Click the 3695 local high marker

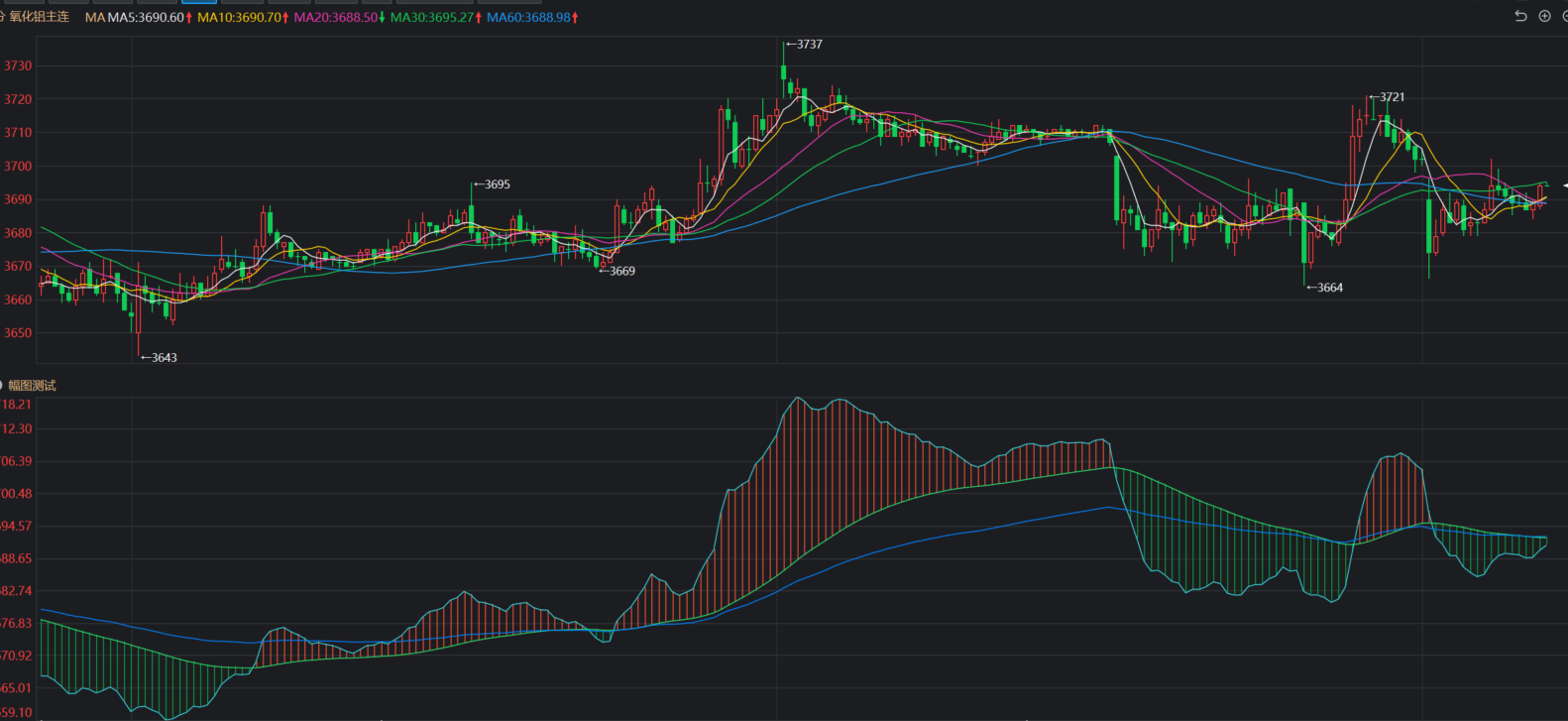point(492,184)
